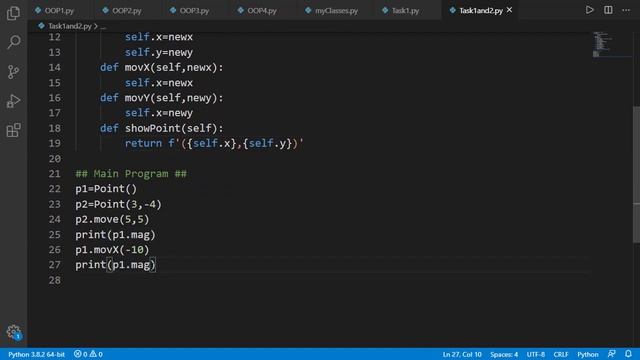
Task: Place cursor on 'p1=Point()' line
Action: (106, 189)
